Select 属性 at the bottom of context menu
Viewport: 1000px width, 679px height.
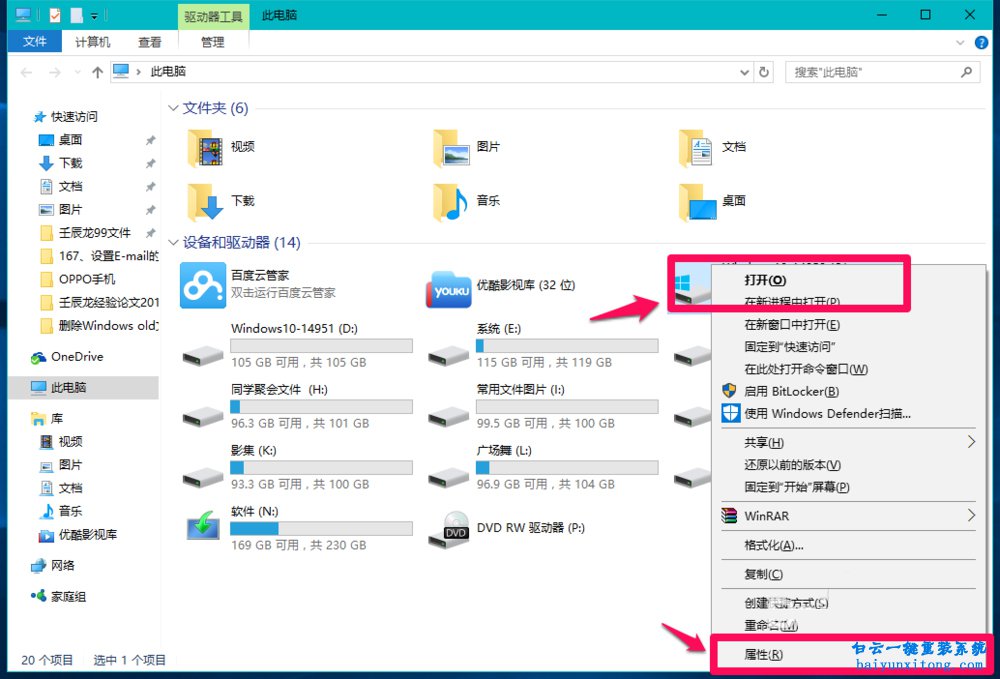[760, 655]
